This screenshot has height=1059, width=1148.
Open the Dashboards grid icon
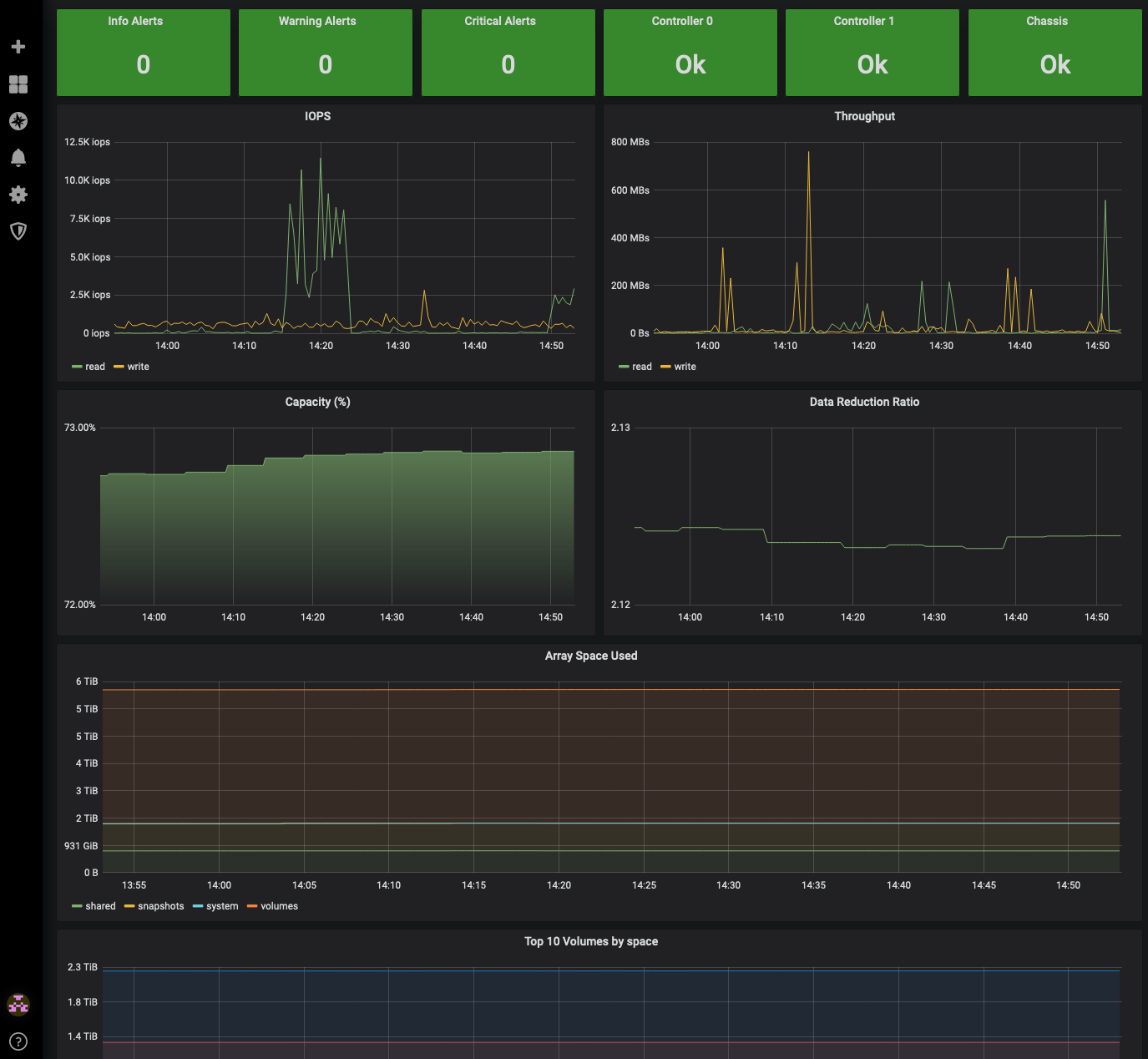click(x=18, y=84)
